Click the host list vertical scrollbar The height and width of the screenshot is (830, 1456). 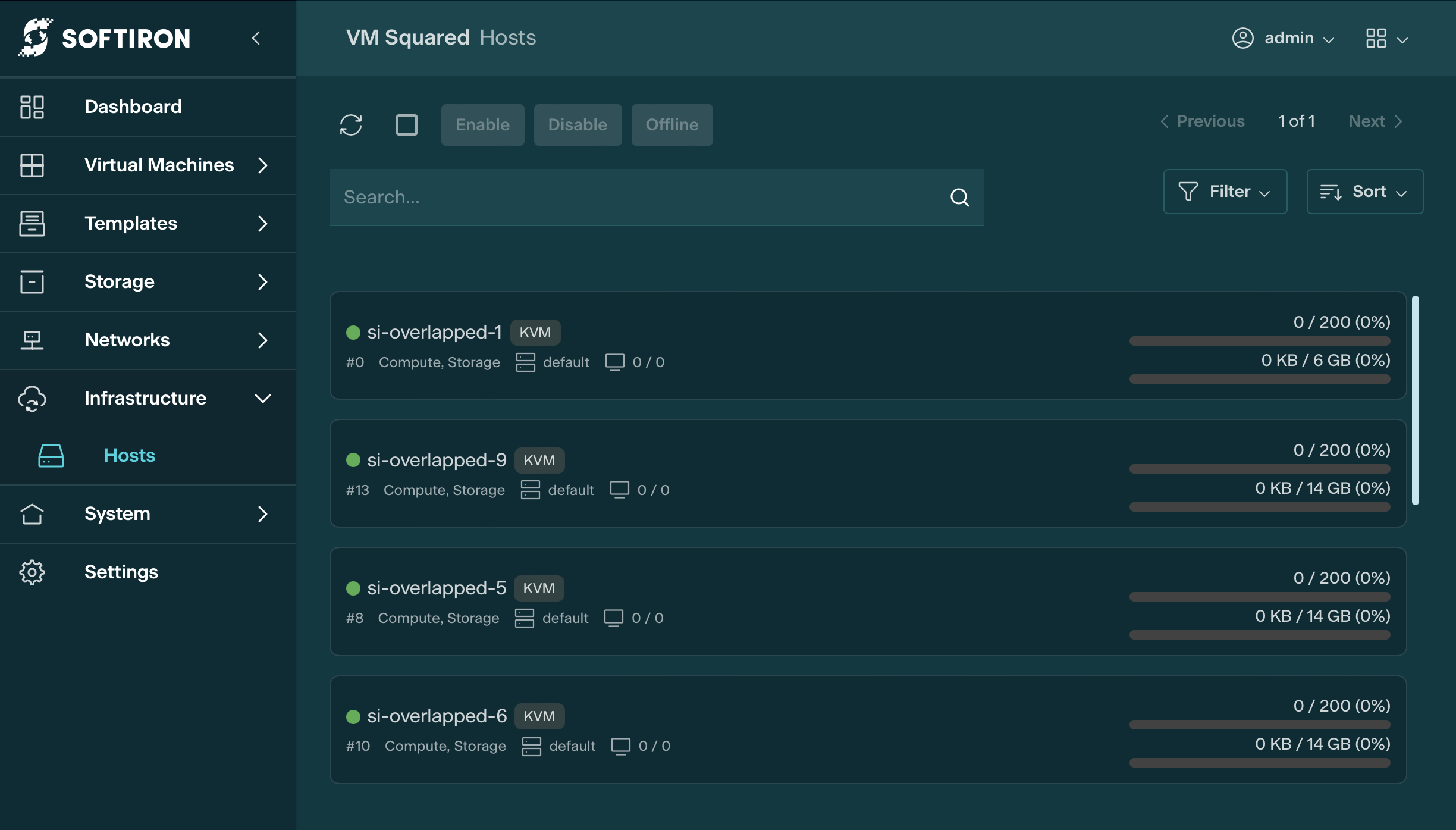tap(1416, 400)
